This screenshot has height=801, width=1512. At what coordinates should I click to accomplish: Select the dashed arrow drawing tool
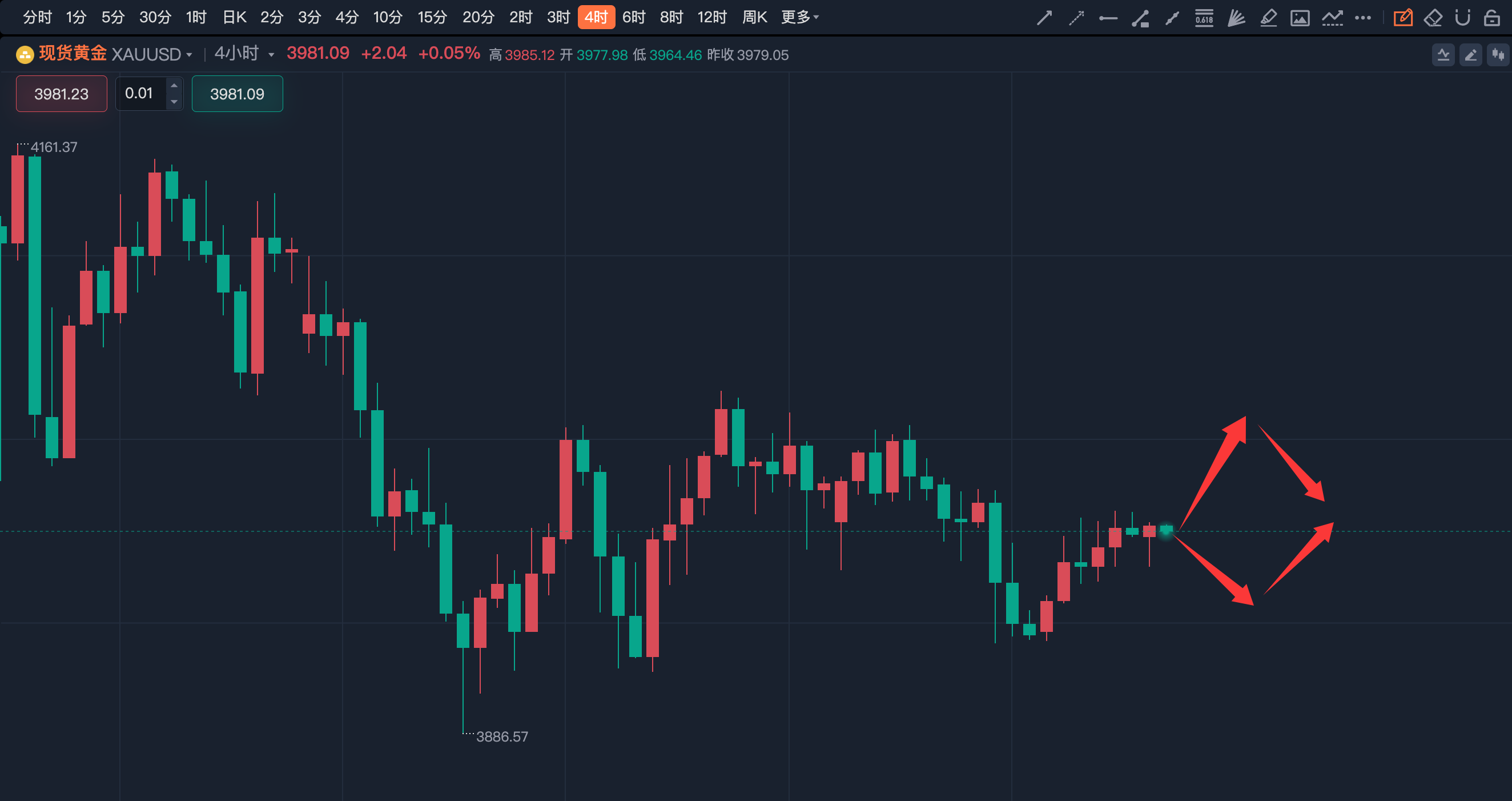pos(1076,18)
